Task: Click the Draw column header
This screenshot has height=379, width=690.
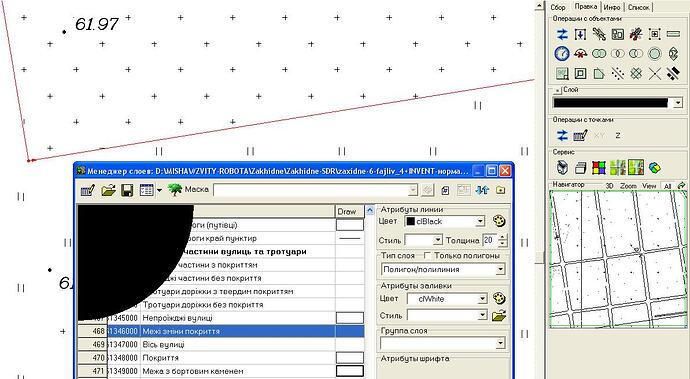Action: coord(349,212)
